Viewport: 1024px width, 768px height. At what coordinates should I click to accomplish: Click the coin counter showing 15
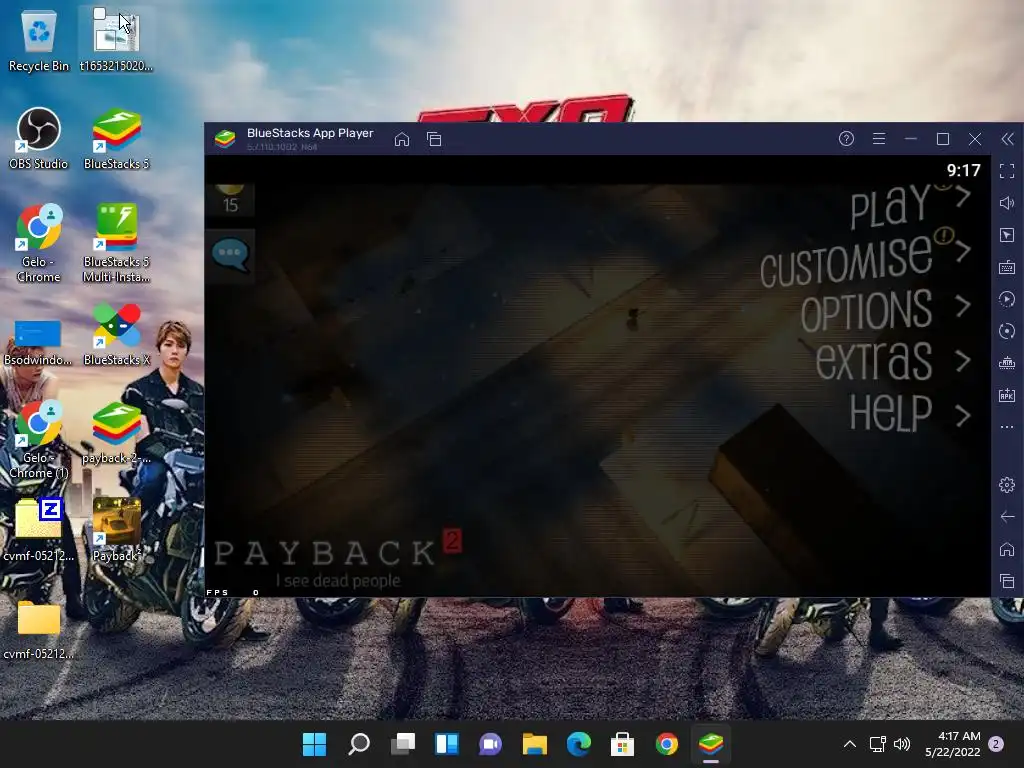(231, 200)
